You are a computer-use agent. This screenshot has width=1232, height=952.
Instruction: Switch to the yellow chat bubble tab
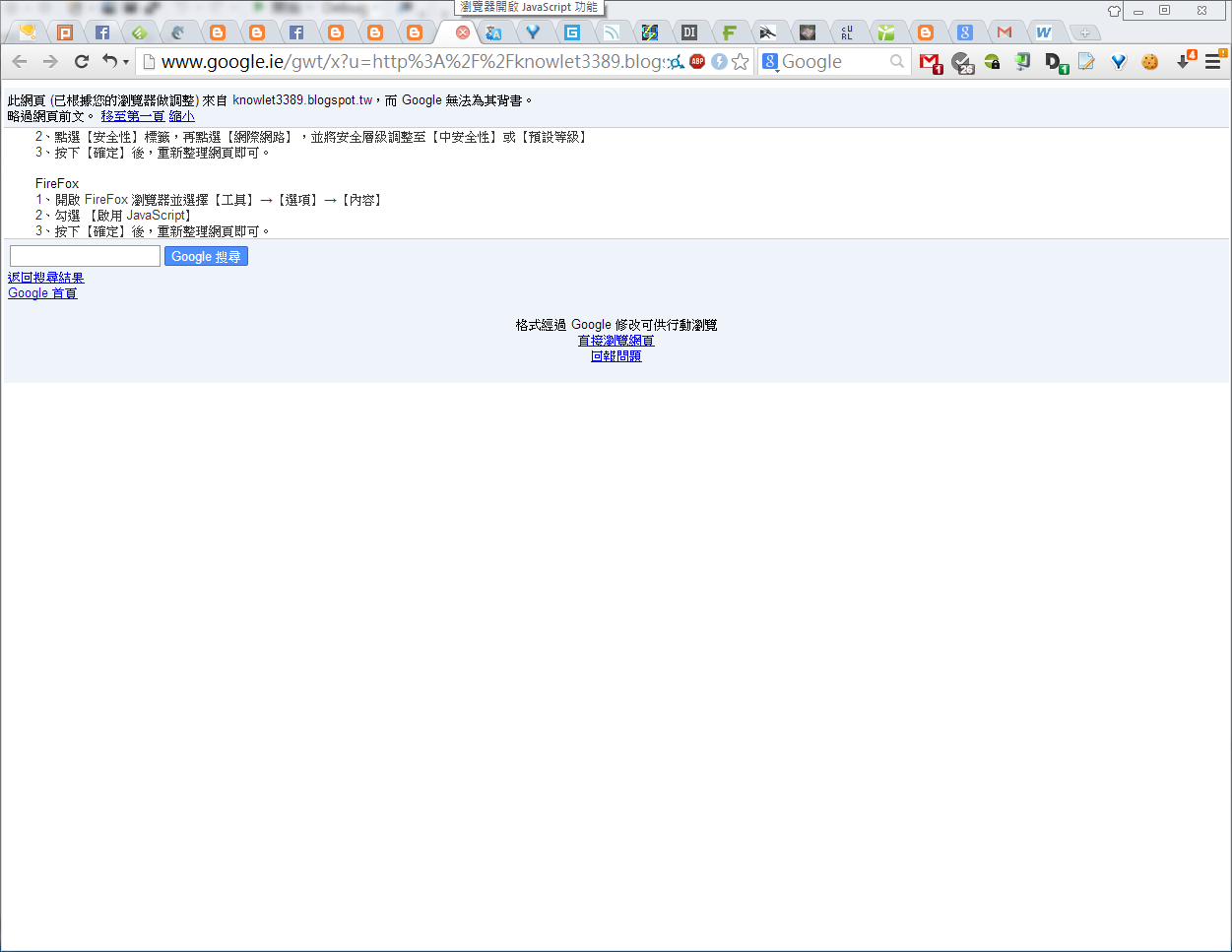tap(27, 32)
